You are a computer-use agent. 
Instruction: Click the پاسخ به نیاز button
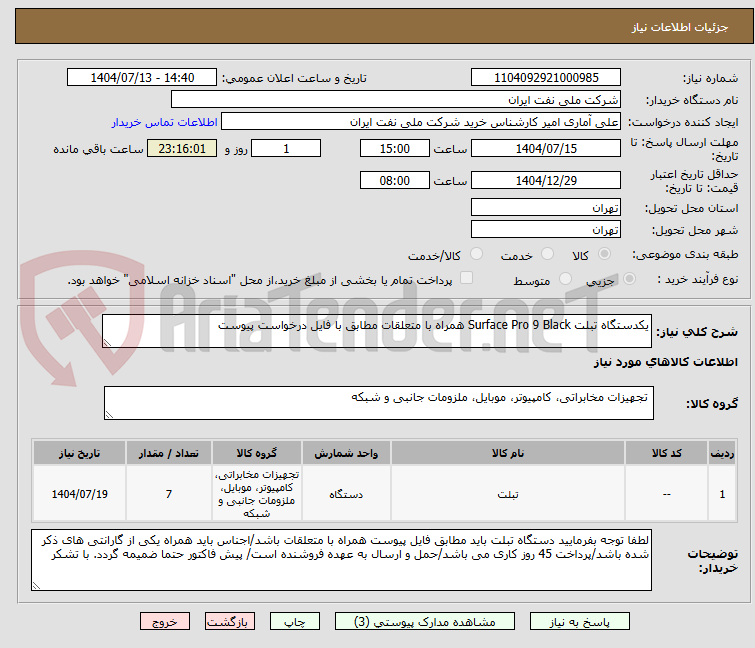[x=579, y=622]
